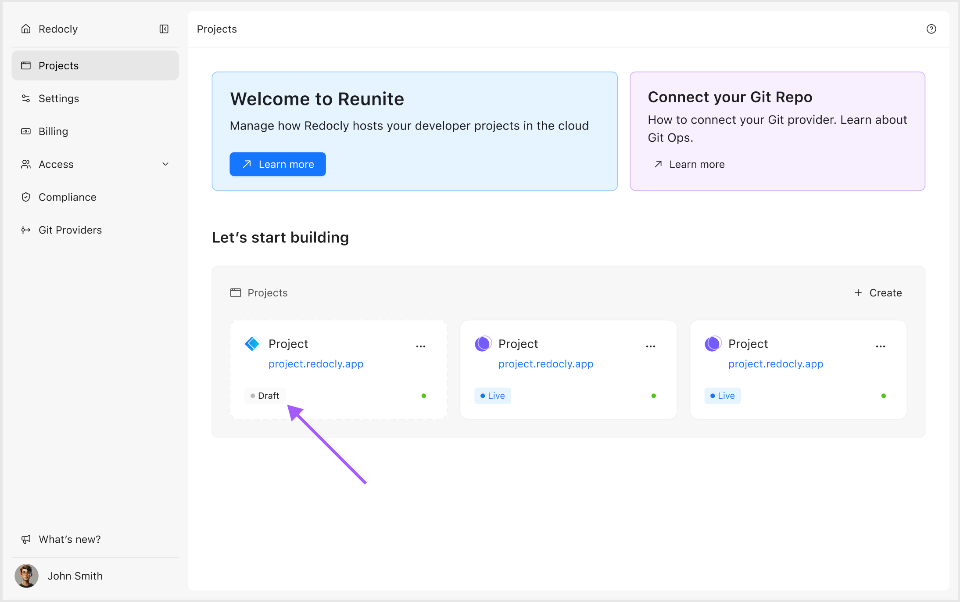
Task: Open the Draft project's redocly.app link
Action: tap(316, 364)
